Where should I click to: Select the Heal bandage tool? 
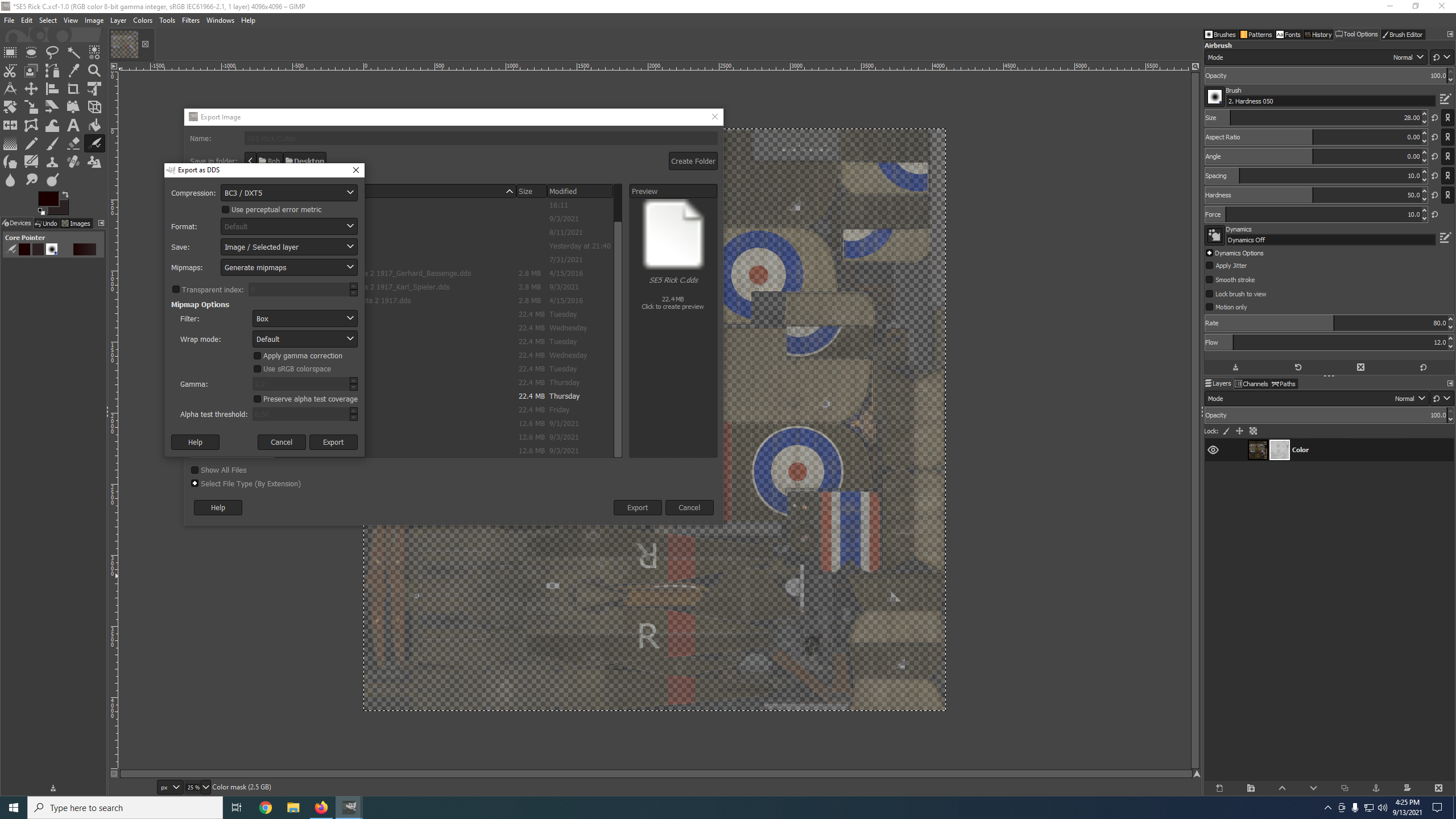click(x=73, y=162)
